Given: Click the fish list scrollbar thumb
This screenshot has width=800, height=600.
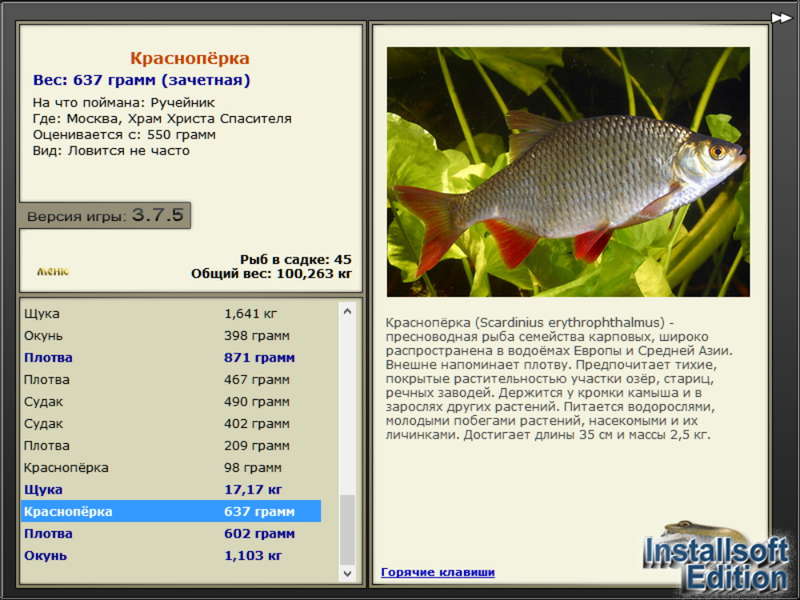Looking at the screenshot, I should 347,530.
